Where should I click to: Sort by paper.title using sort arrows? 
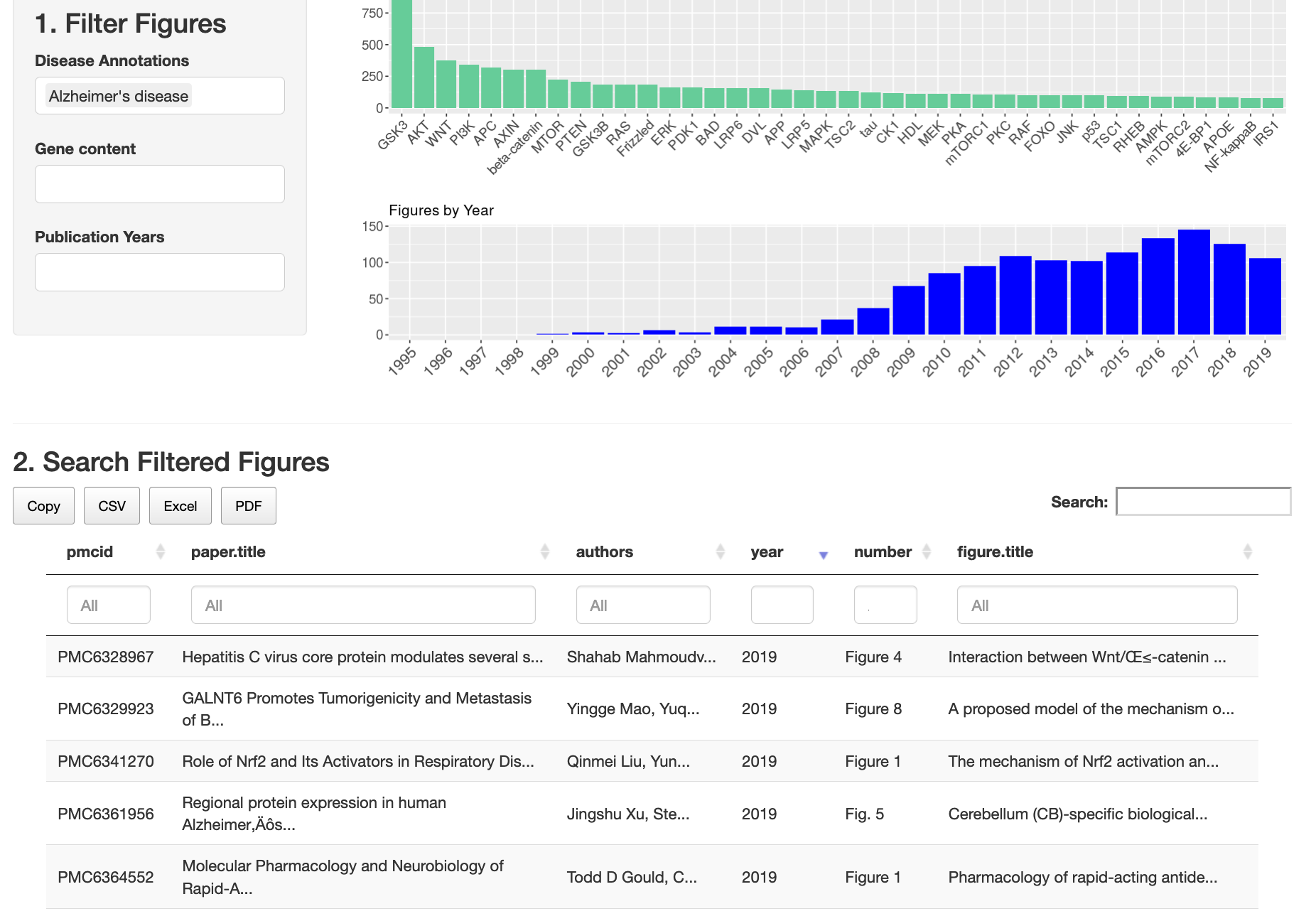(x=544, y=551)
